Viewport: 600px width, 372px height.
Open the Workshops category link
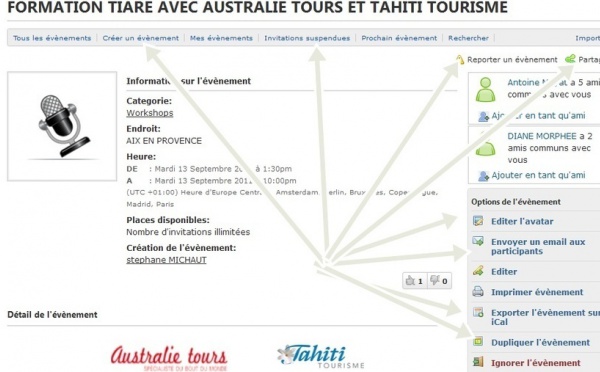pyautogui.click(x=150, y=113)
